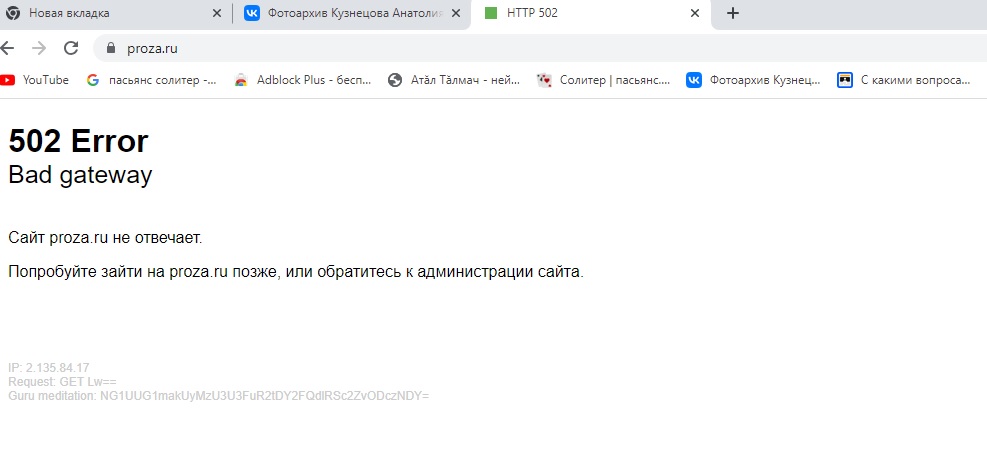Click the proza.ru address bar
This screenshot has height=468, width=987.
point(541,48)
